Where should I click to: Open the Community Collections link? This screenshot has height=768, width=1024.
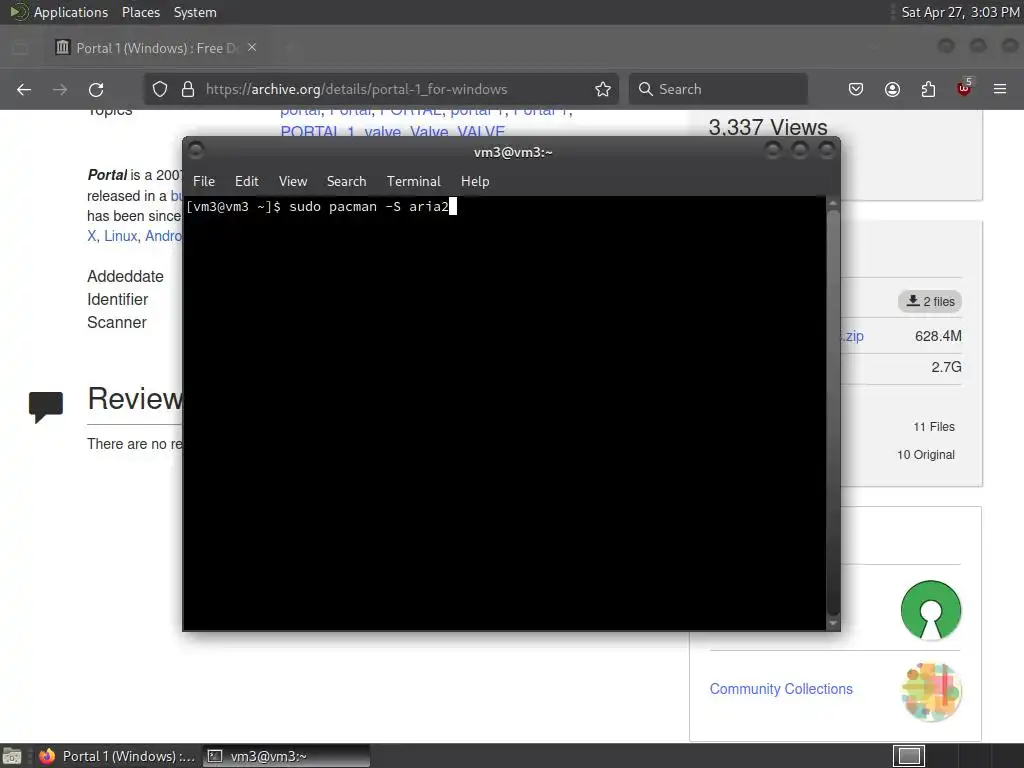pos(781,689)
